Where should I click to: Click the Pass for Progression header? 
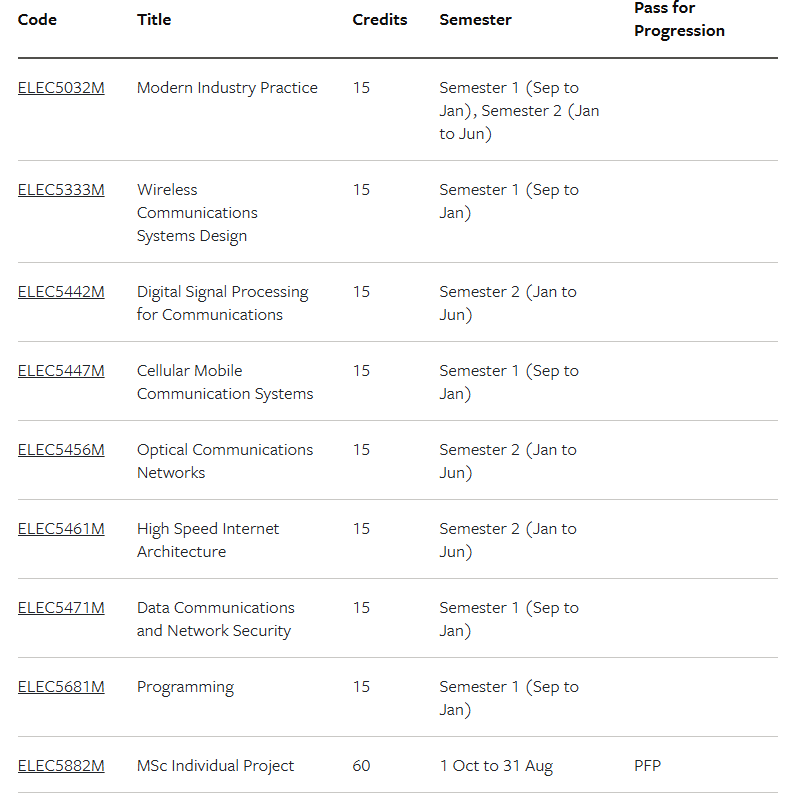(679, 19)
